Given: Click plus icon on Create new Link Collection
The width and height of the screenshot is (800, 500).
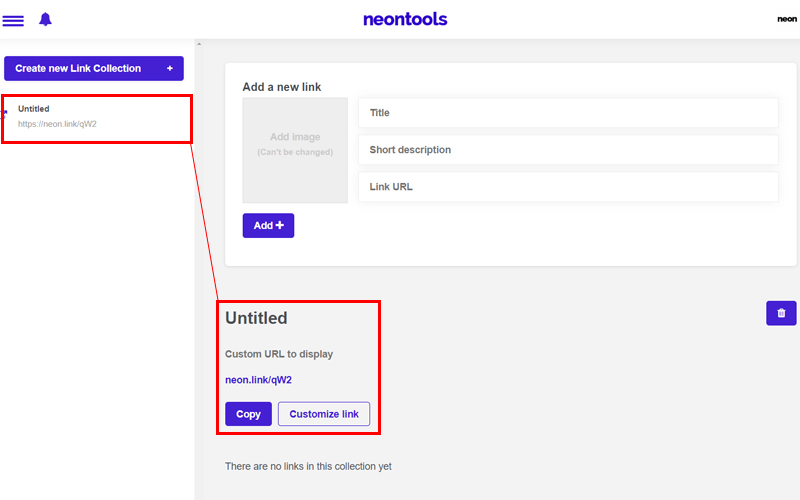Looking at the screenshot, I should click(170, 68).
